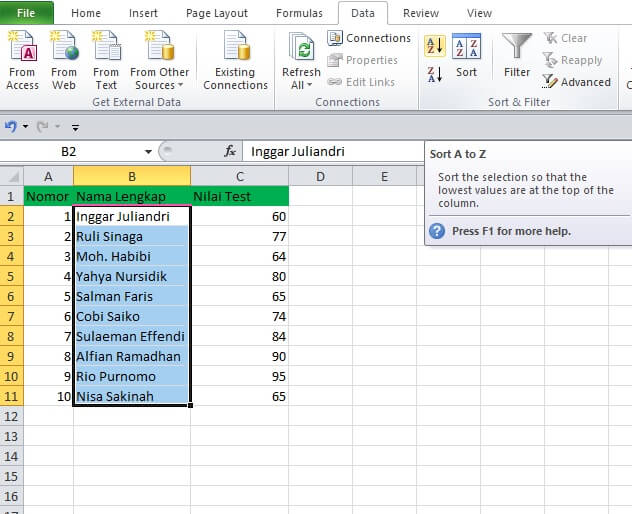Click the help icon in Sort tooltip
This screenshot has height=514, width=632.
tap(437, 231)
